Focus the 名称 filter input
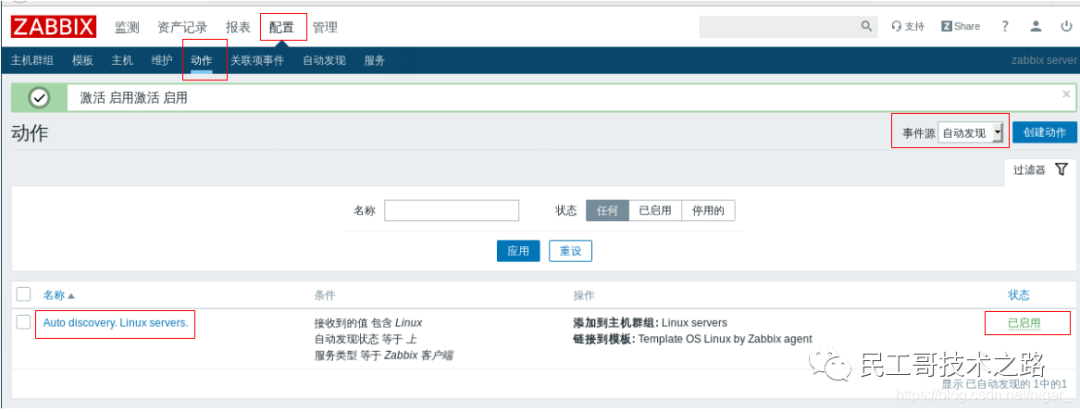The width and height of the screenshot is (1080, 412). click(x=451, y=211)
